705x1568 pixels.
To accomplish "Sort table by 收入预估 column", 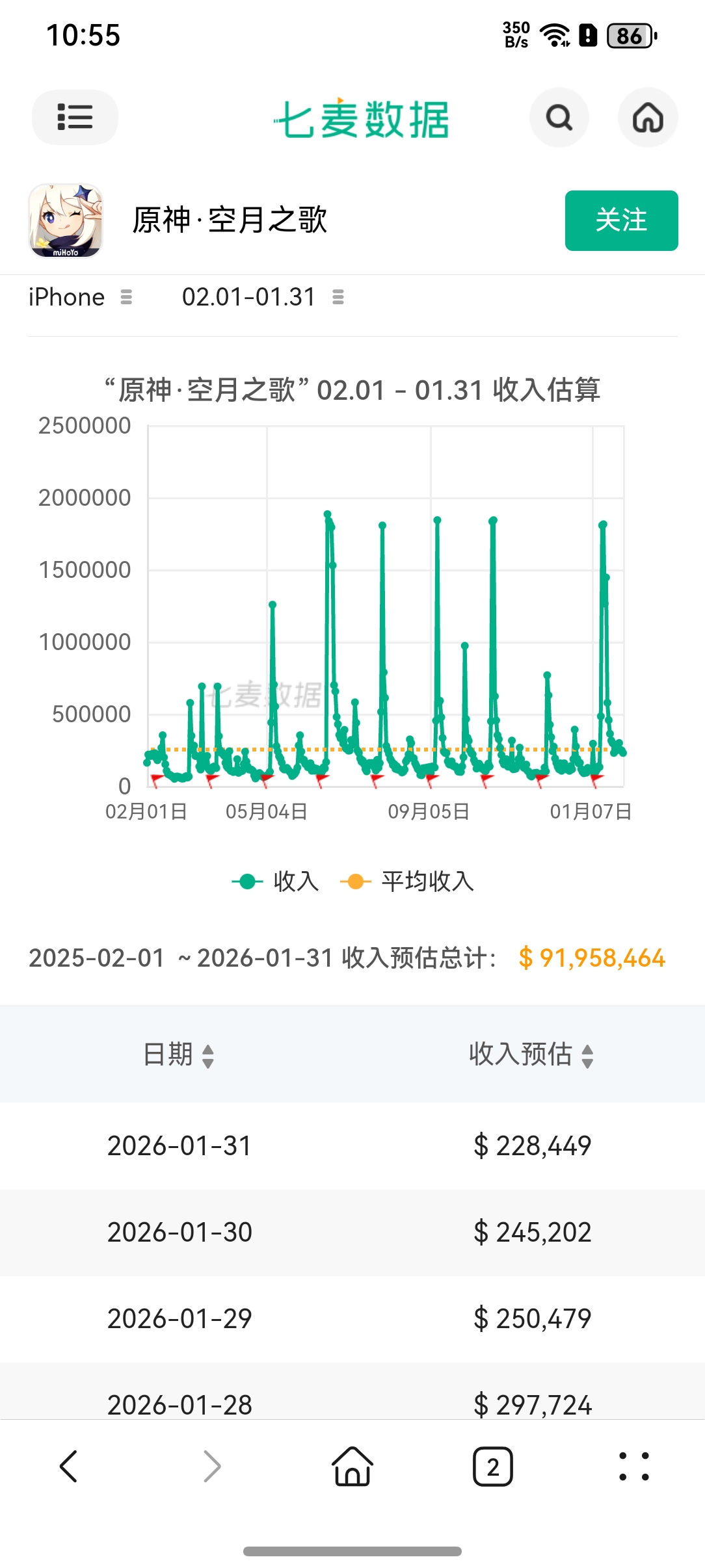I will pos(531,1054).
